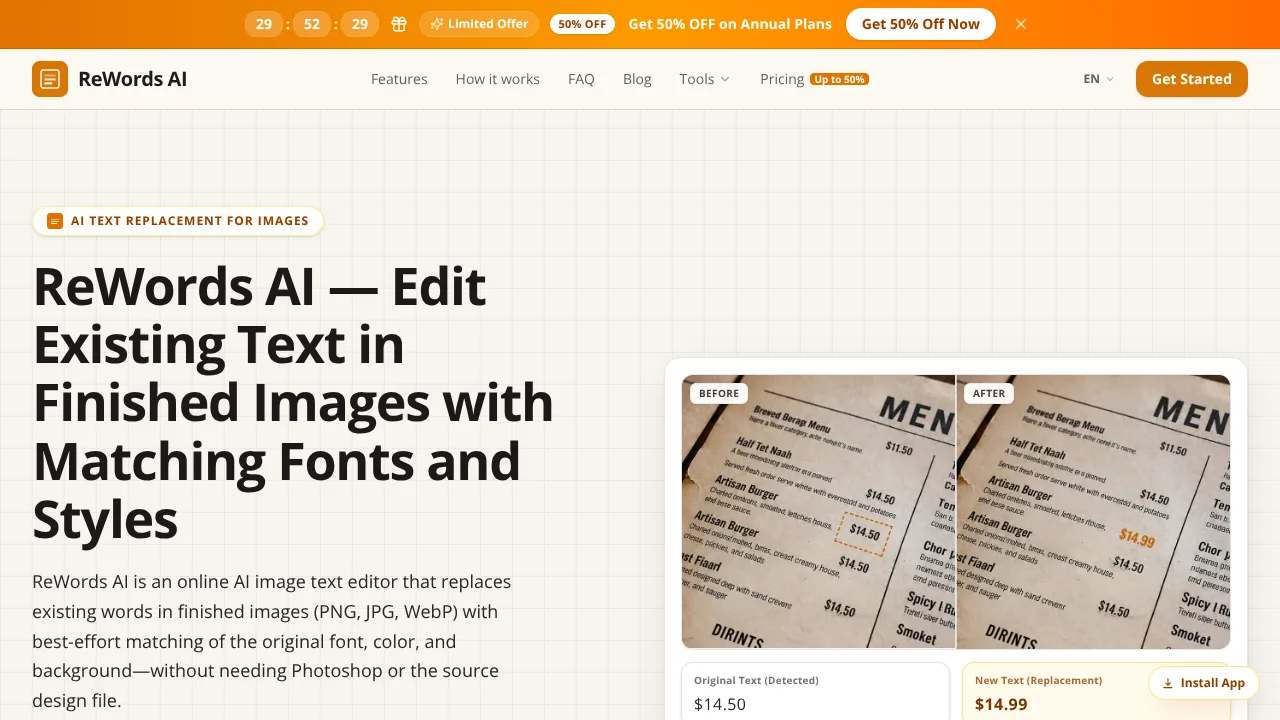Click the minutes countdown box showing 52
Image resolution: width=1280 pixels, height=720 pixels.
click(x=312, y=24)
